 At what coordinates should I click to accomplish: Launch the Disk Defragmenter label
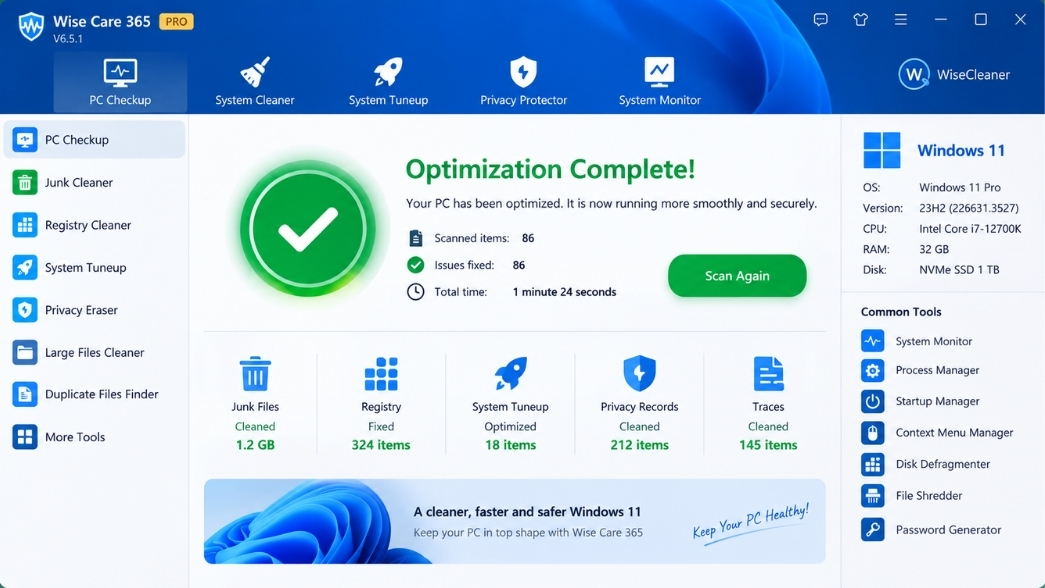pyautogui.click(x=942, y=464)
